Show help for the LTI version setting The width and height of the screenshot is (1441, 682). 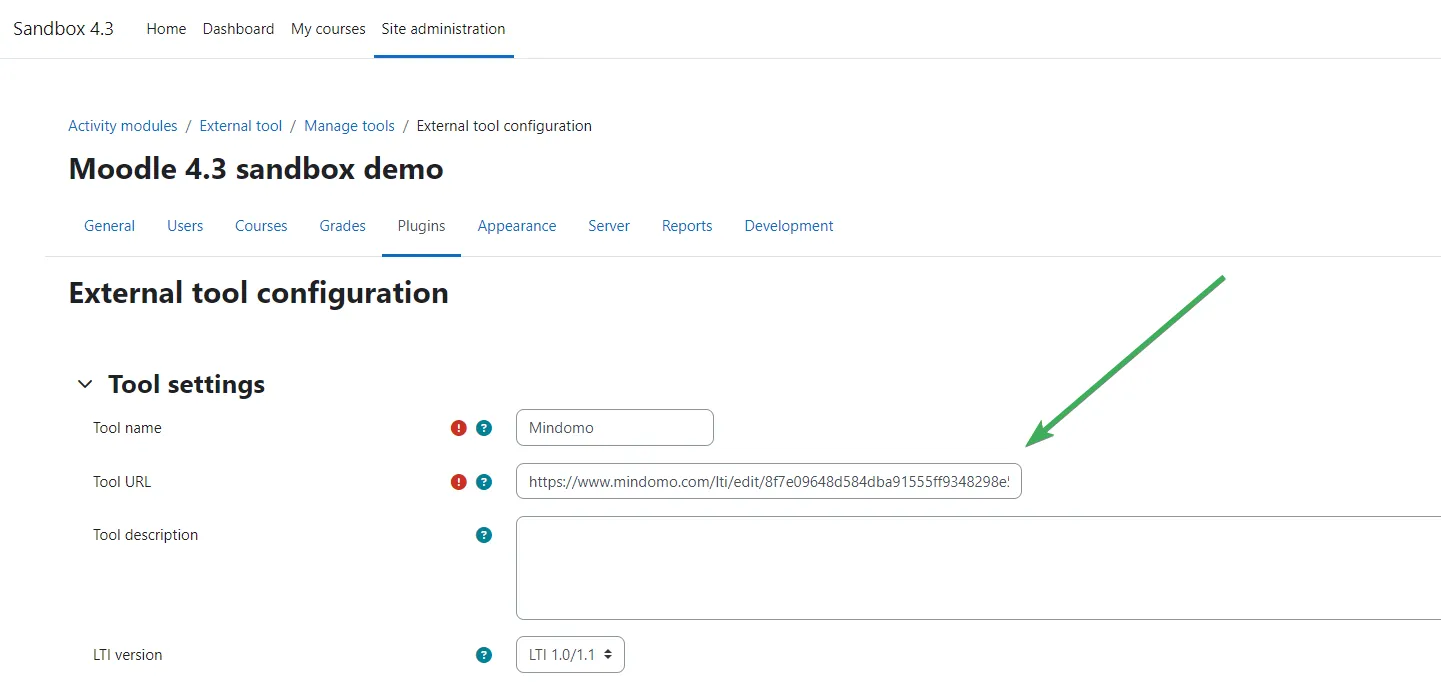(x=484, y=655)
